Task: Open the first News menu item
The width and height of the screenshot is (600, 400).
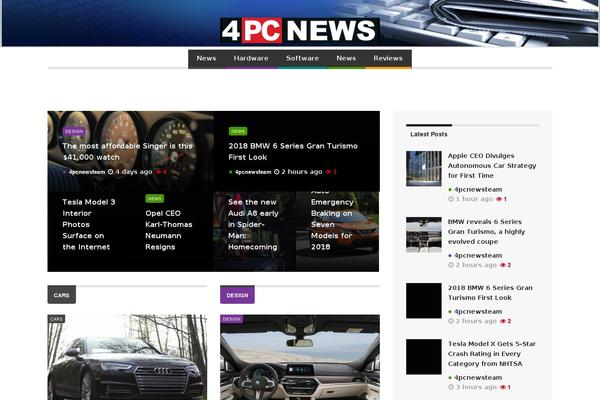Action: pos(206,59)
